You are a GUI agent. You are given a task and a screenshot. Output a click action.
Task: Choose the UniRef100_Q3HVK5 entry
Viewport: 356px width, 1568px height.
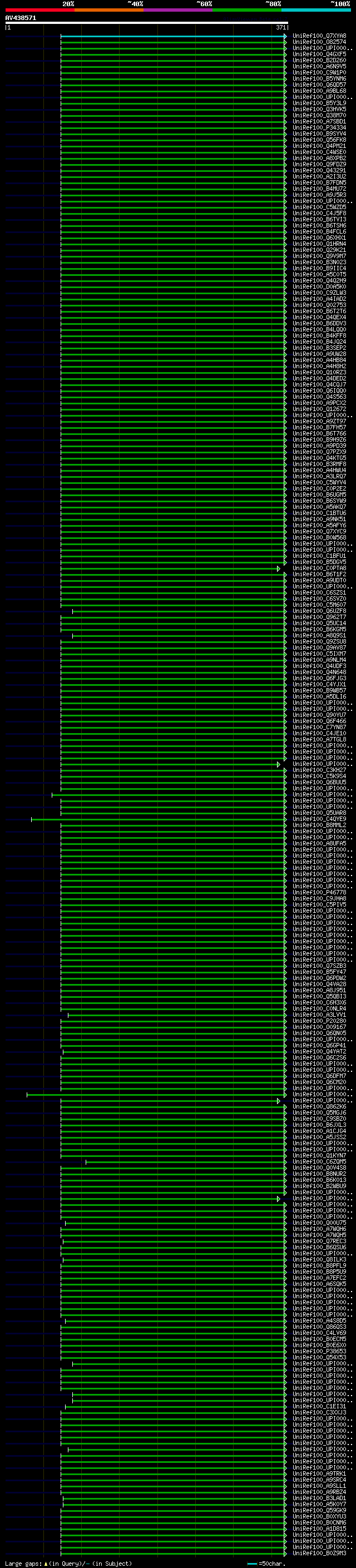point(319,109)
